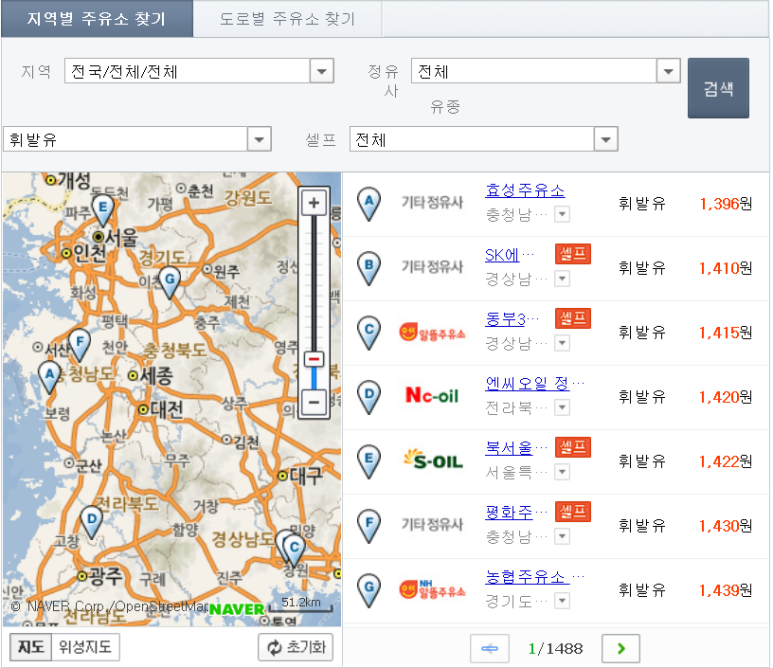Click the 1,439원 price

[x=726, y=590]
